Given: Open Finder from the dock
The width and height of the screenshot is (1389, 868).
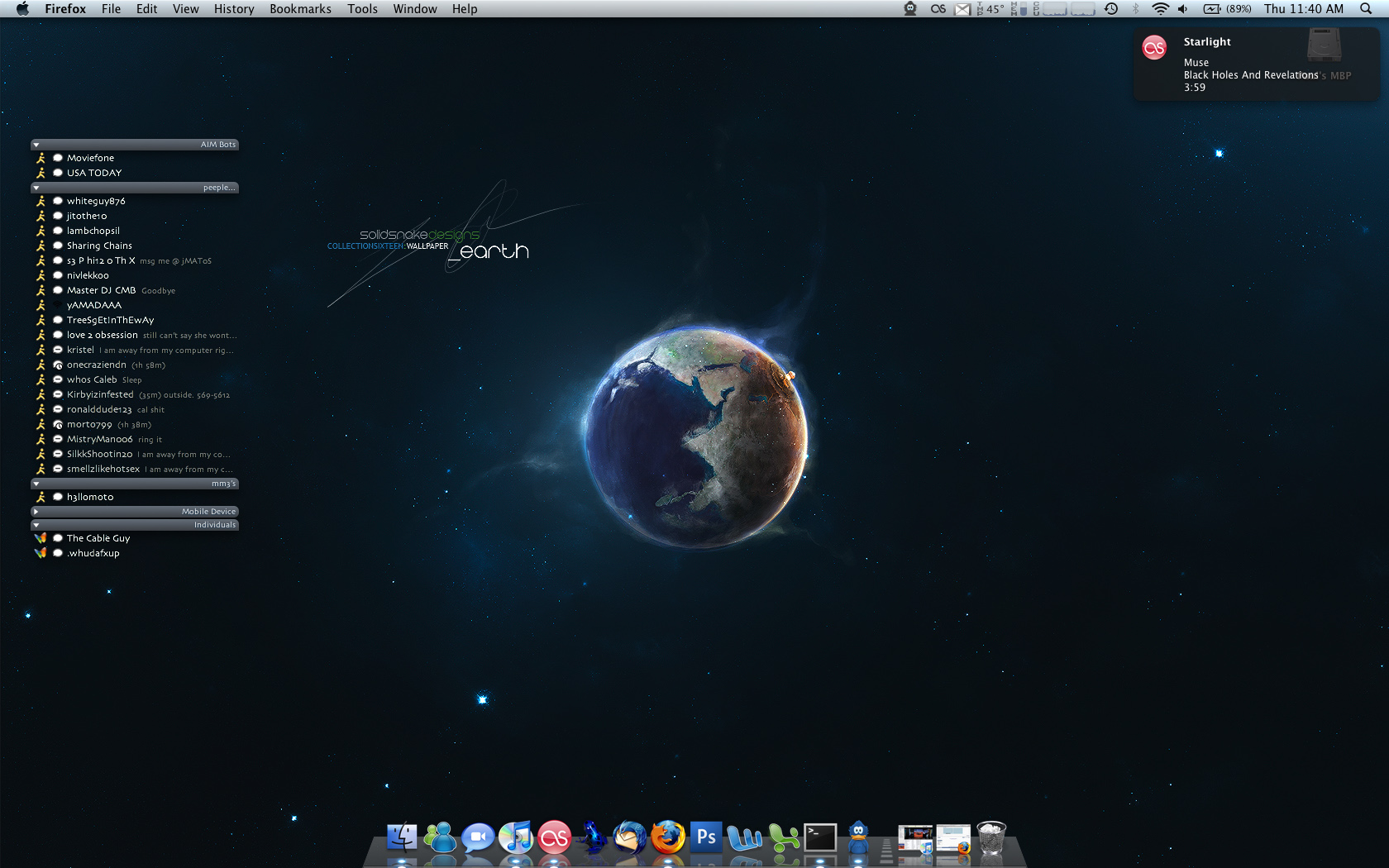Looking at the screenshot, I should (x=402, y=837).
